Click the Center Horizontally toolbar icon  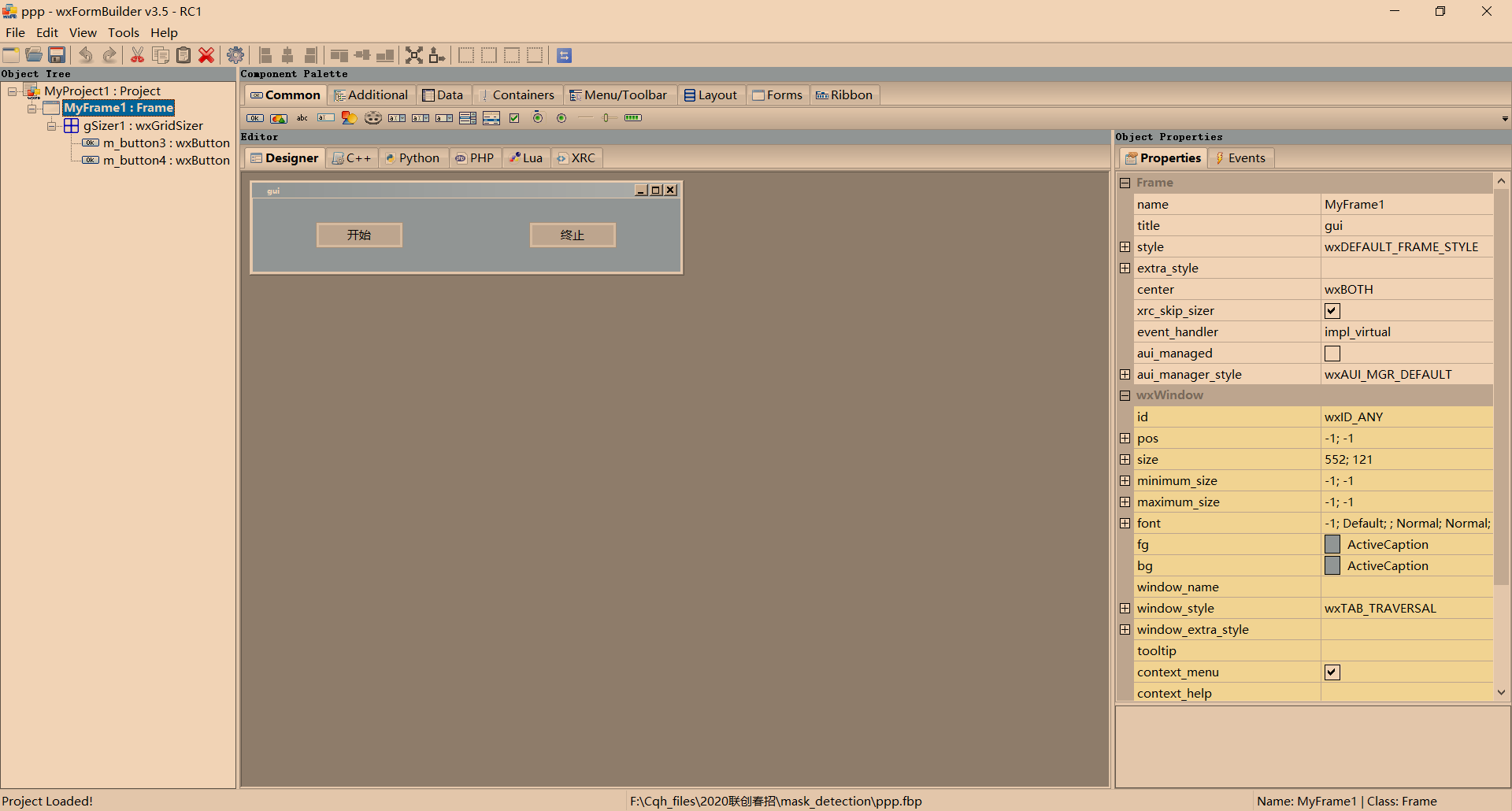pyautogui.click(x=288, y=55)
